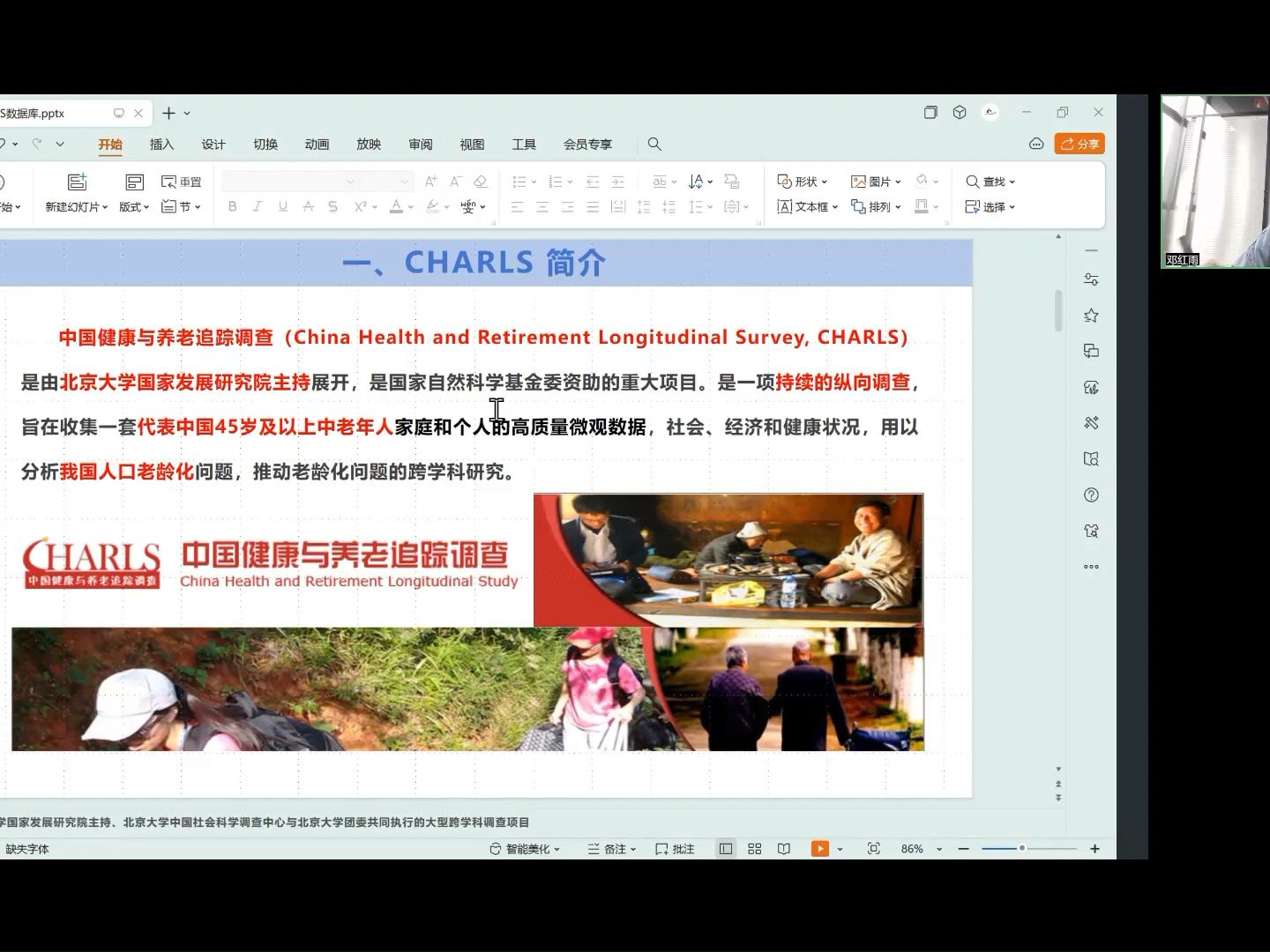Switch to the 插入 tab

tap(161, 145)
